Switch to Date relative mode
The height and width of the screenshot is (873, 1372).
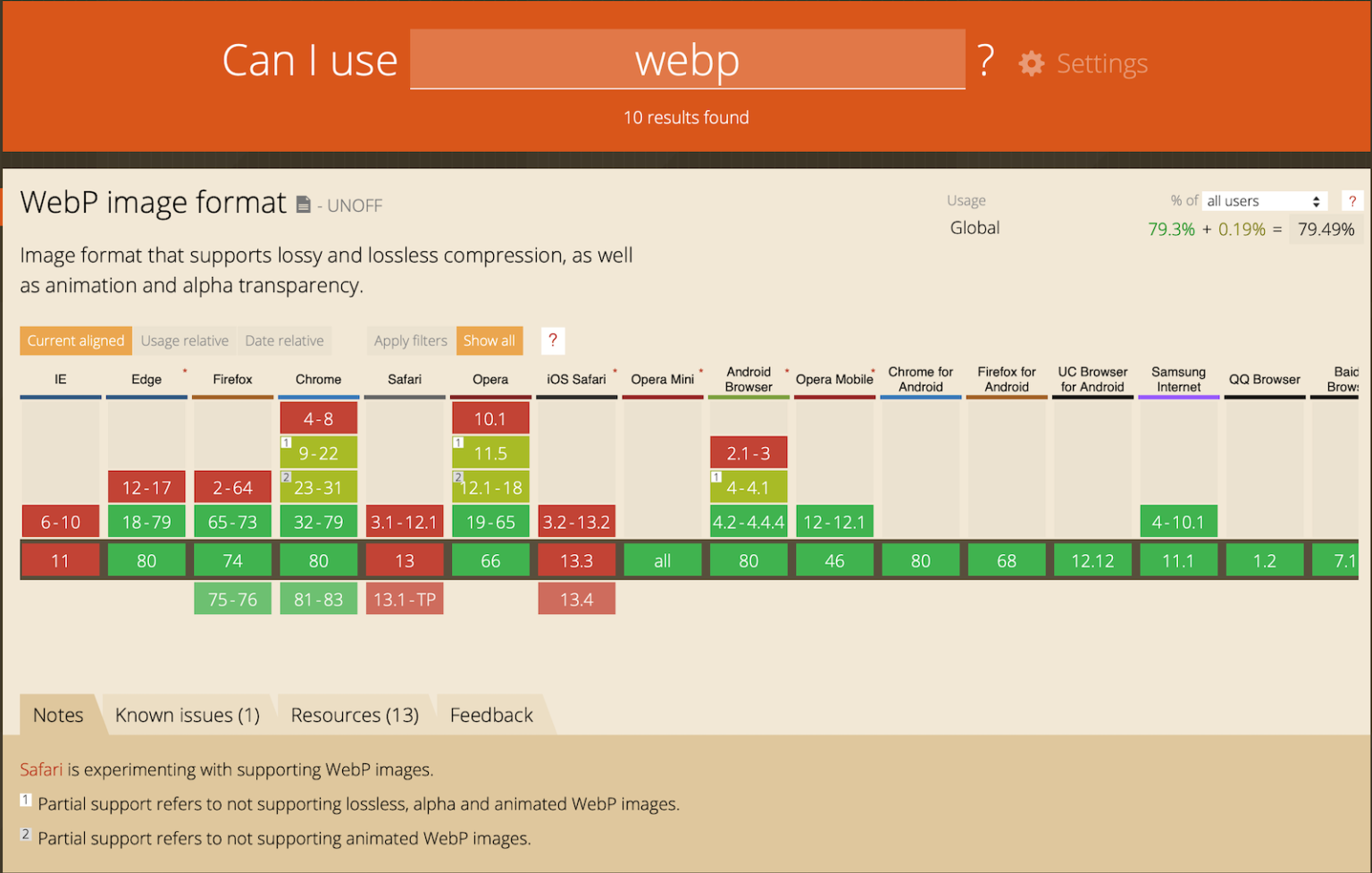[x=284, y=340]
